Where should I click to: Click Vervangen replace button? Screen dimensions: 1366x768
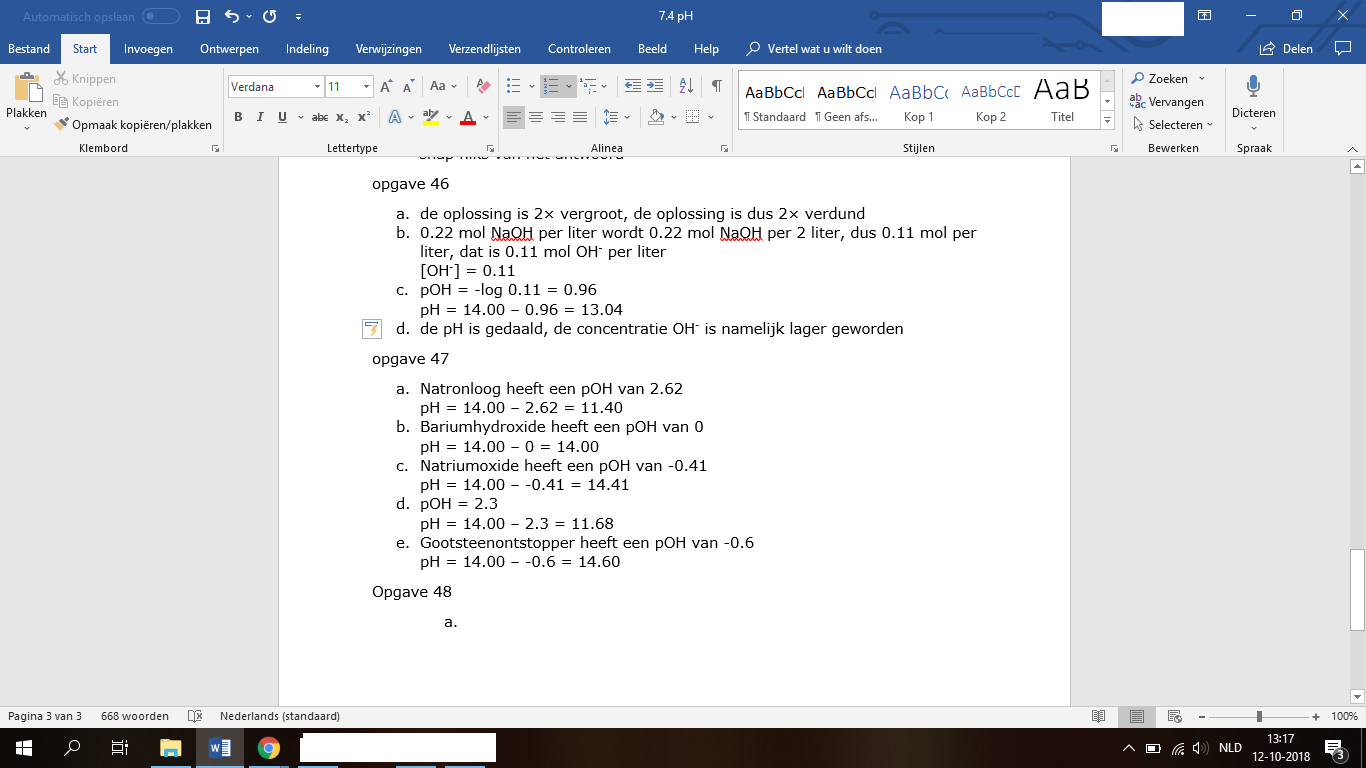(x=1167, y=102)
